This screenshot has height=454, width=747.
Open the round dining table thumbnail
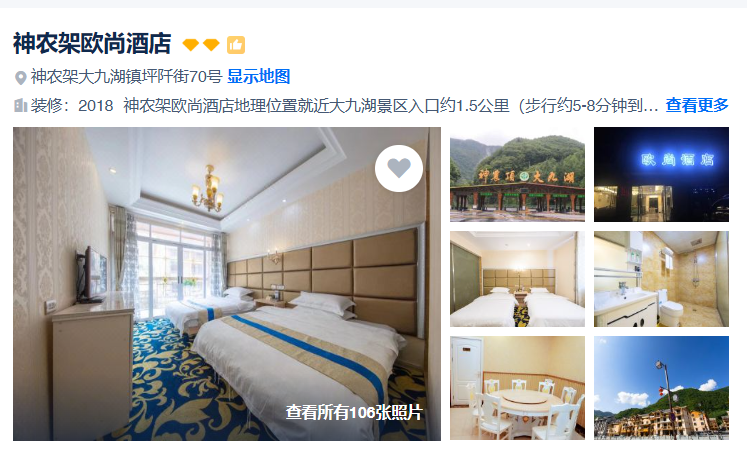517,388
